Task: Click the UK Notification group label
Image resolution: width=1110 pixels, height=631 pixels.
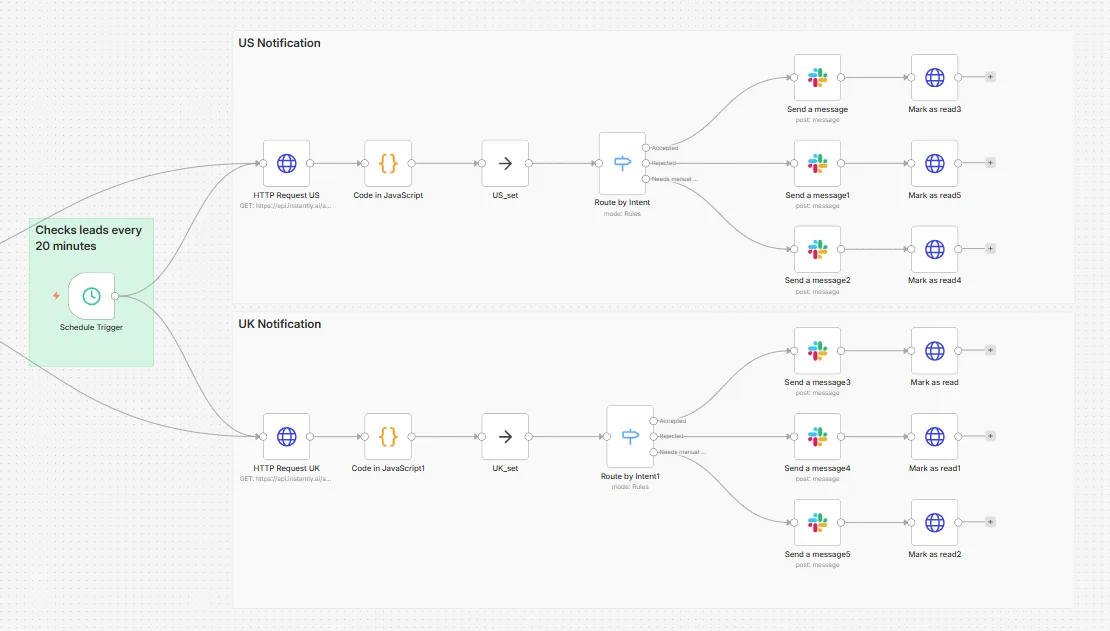Action: (279, 324)
